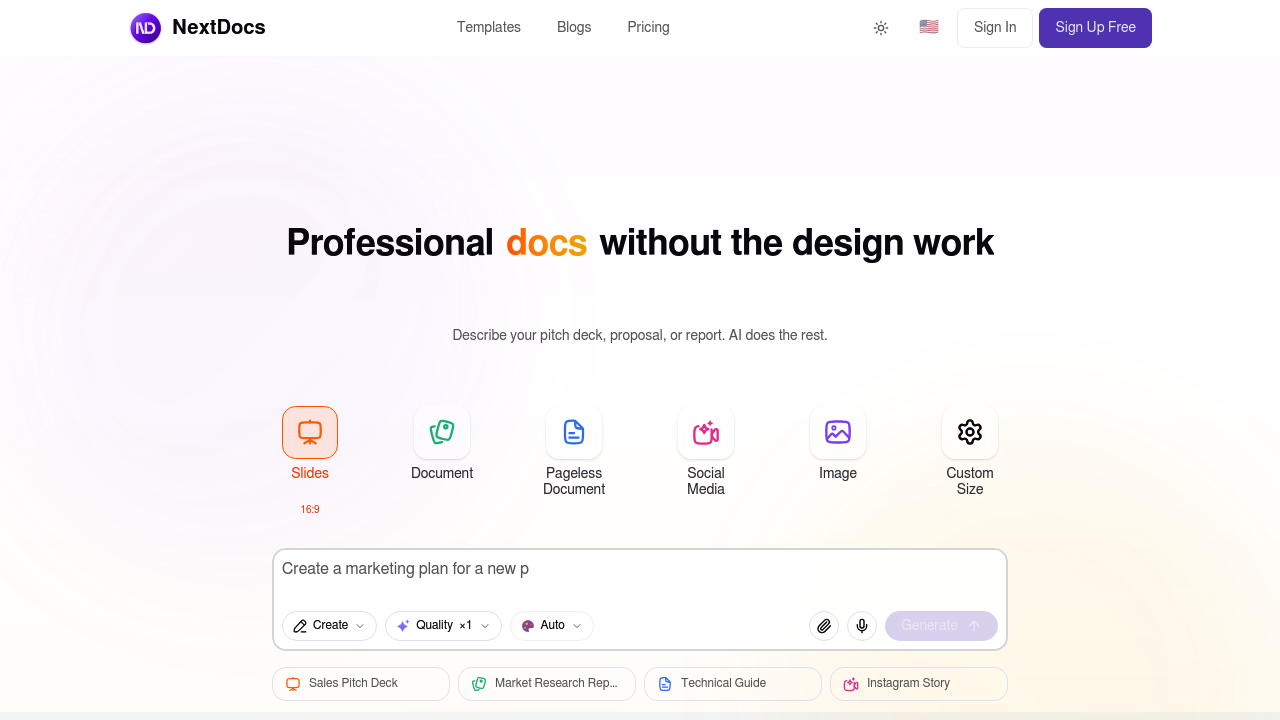Expand the Create mode dropdown
The width and height of the screenshot is (1280, 720).
point(329,625)
